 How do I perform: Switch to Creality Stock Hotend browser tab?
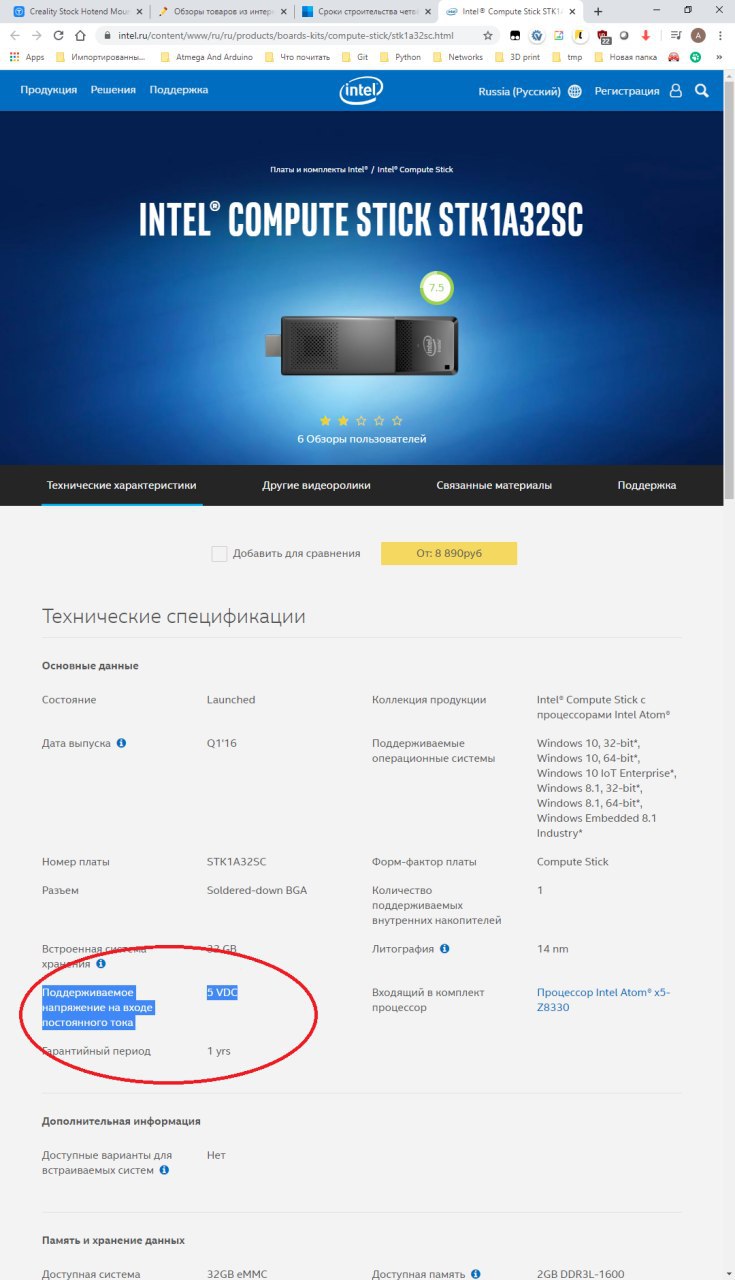[77, 11]
